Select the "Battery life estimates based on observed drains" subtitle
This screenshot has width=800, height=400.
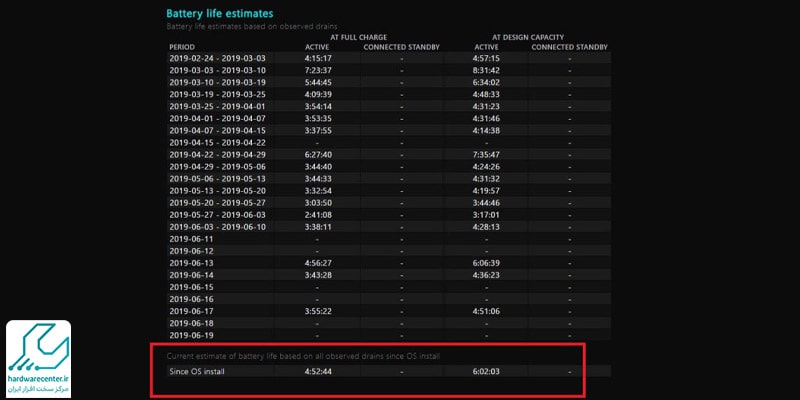pos(252,26)
